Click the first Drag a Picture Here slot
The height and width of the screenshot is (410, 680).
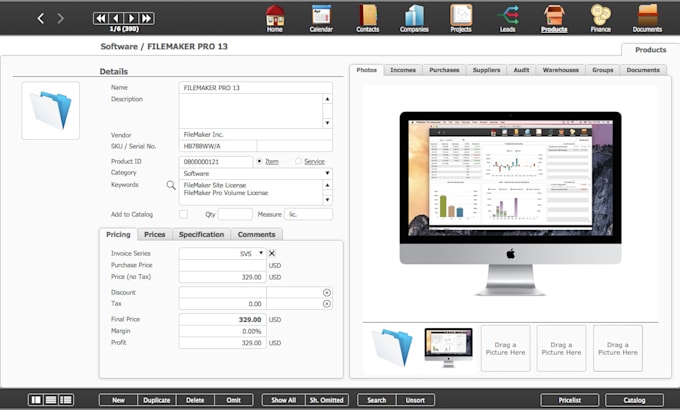pyautogui.click(x=505, y=348)
